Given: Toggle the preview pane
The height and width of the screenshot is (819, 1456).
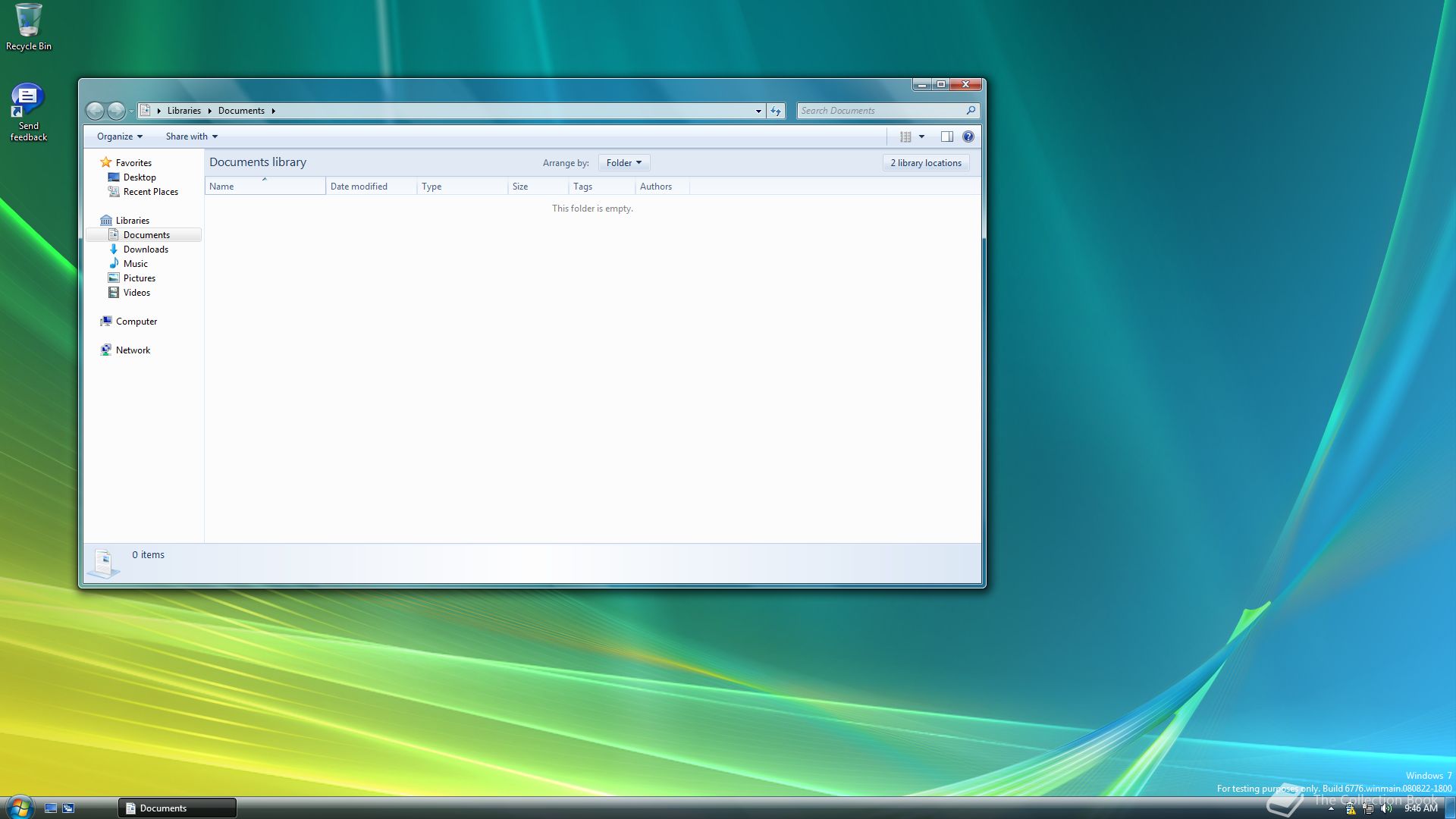Looking at the screenshot, I should [x=947, y=136].
